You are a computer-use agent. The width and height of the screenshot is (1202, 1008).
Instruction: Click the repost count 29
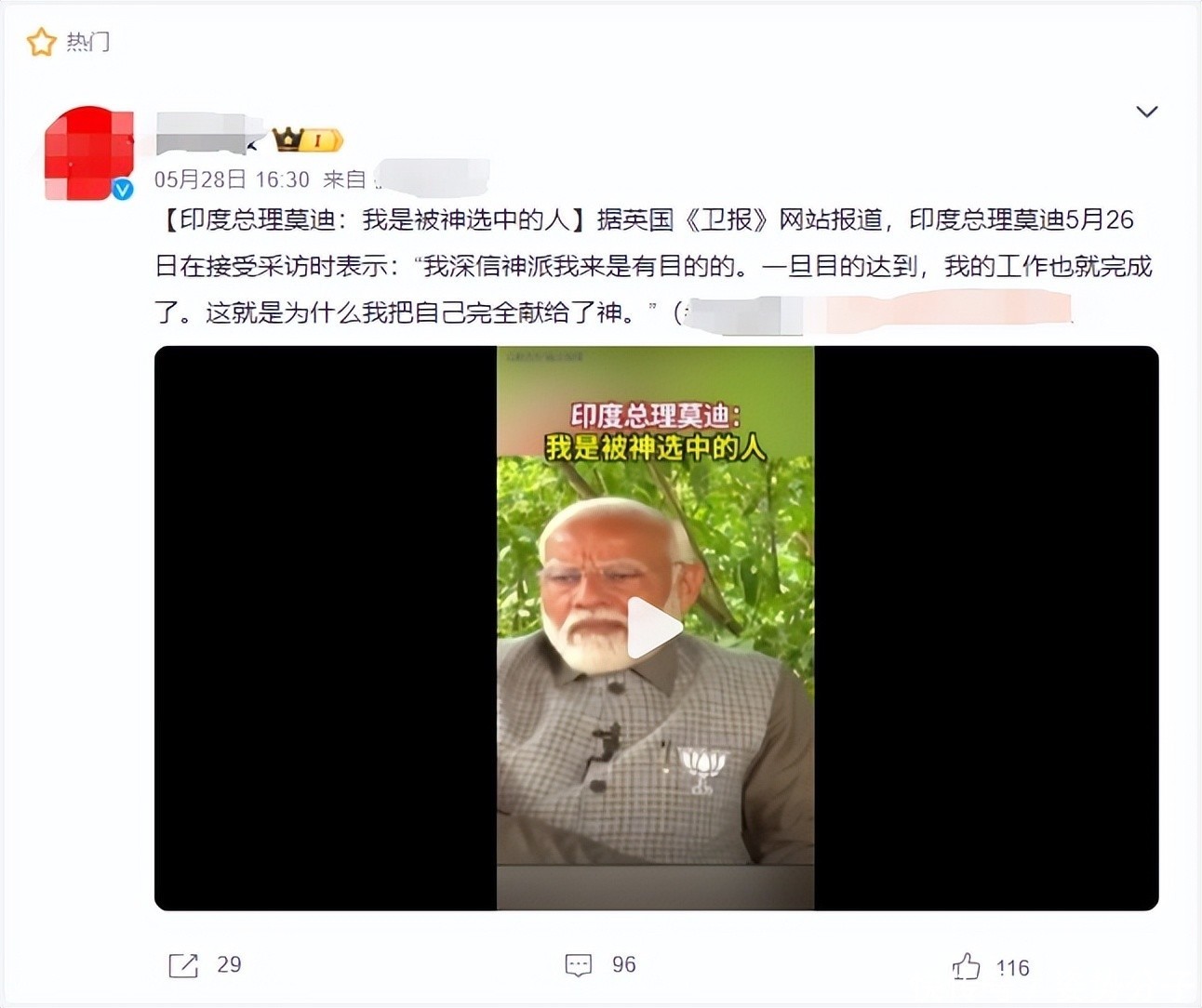pyautogui.click(x=229, y=965)
